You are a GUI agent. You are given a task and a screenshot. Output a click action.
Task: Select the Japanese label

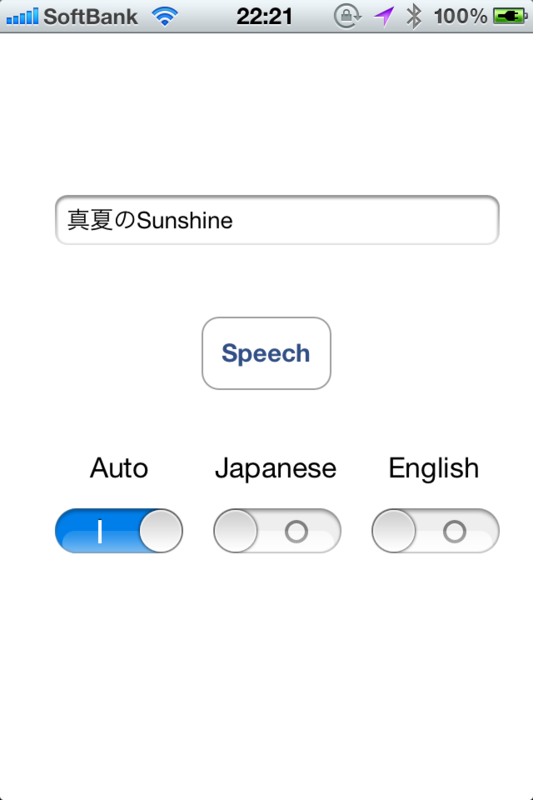pyautogui.click(x=275, y=469)
